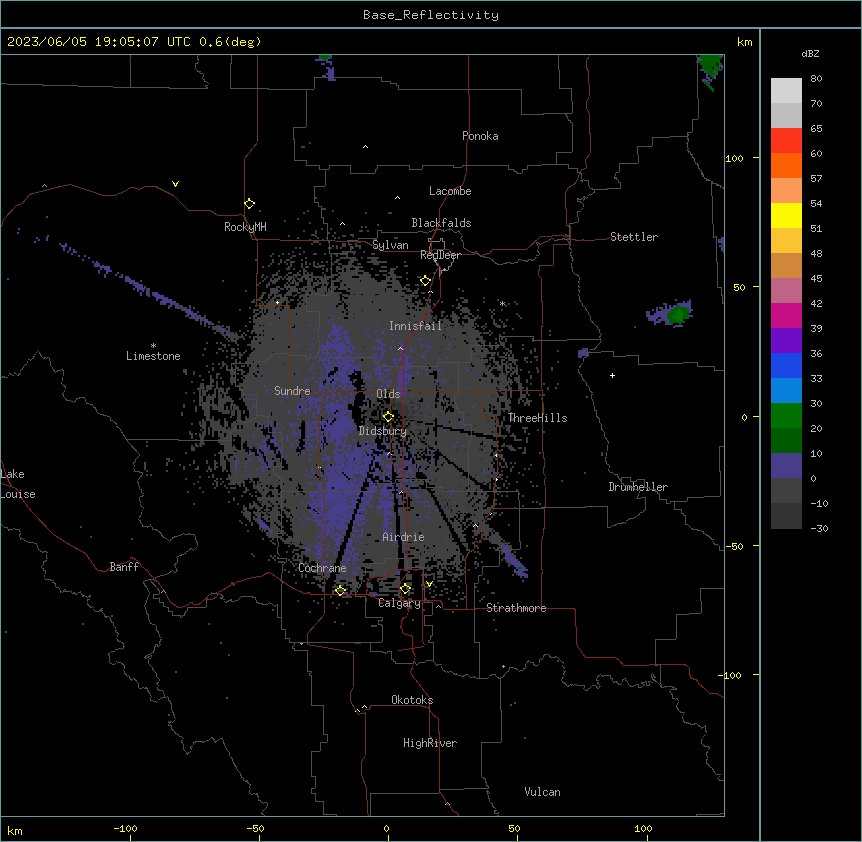Click the yellow 51-54 dBZ legend swatch
Image resolution: width=862 pixels, height=842 pixels.
786,215
